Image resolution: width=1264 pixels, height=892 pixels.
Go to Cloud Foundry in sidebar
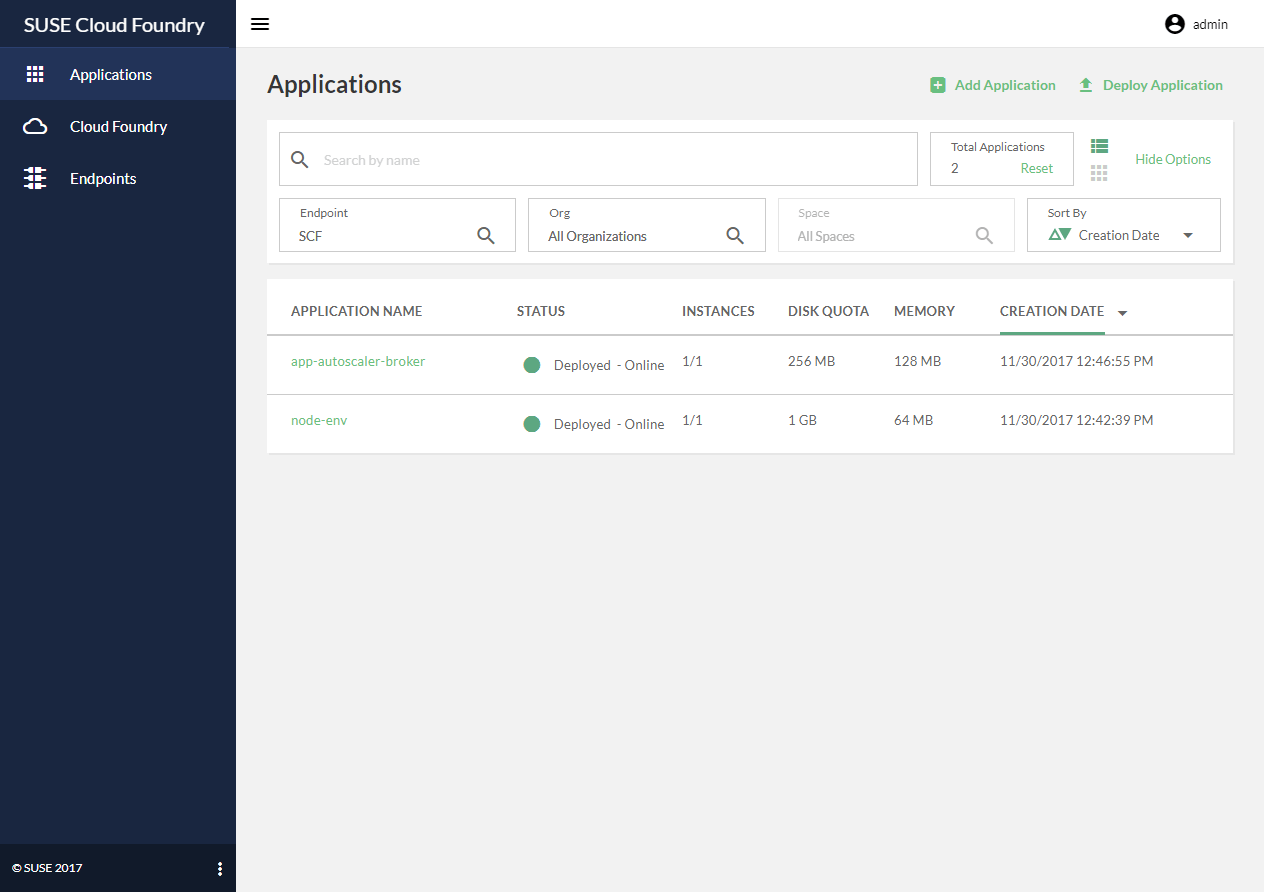pos(118,126)
